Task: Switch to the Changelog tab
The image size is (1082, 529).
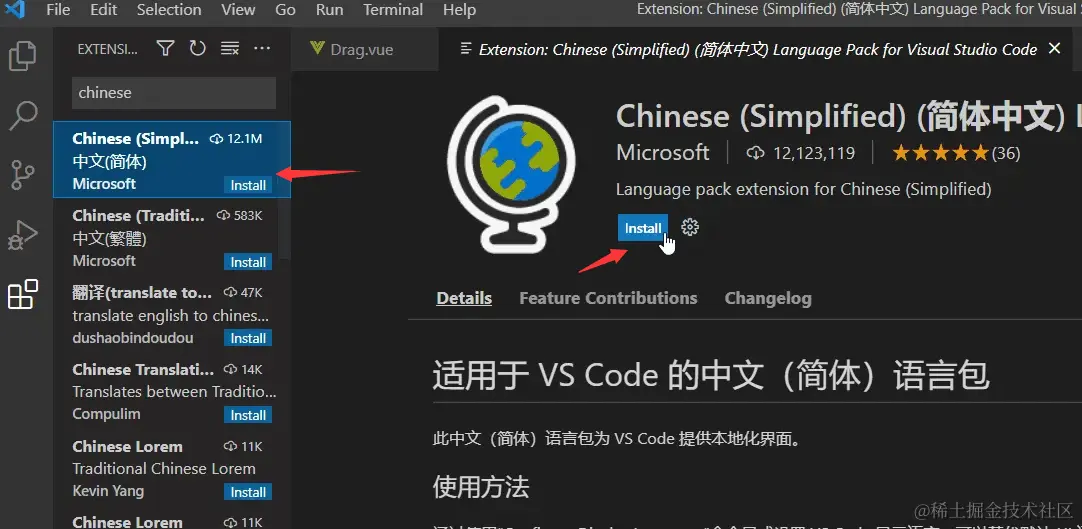Action: [x=768, y=298]
